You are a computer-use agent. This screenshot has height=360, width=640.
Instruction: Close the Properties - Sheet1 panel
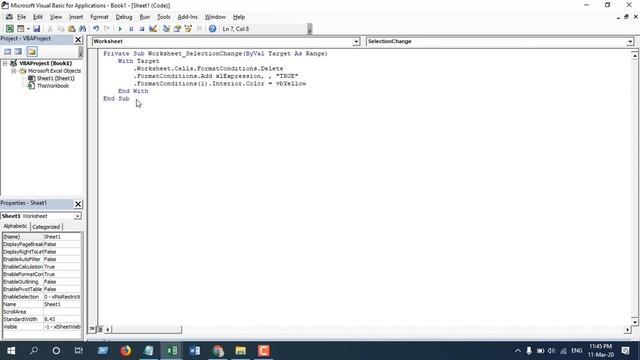pyautogui.click(x=78, y=204)
